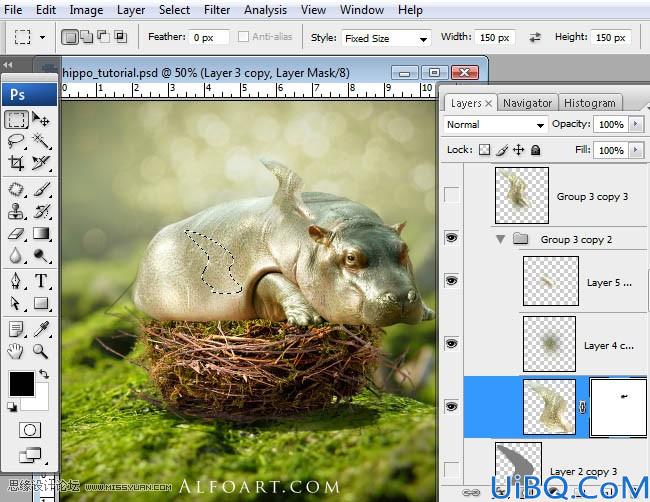The width and height of the screenshot is (650, 502).
Task: Toggle Lock image pixels
Action: coord(502,150)
